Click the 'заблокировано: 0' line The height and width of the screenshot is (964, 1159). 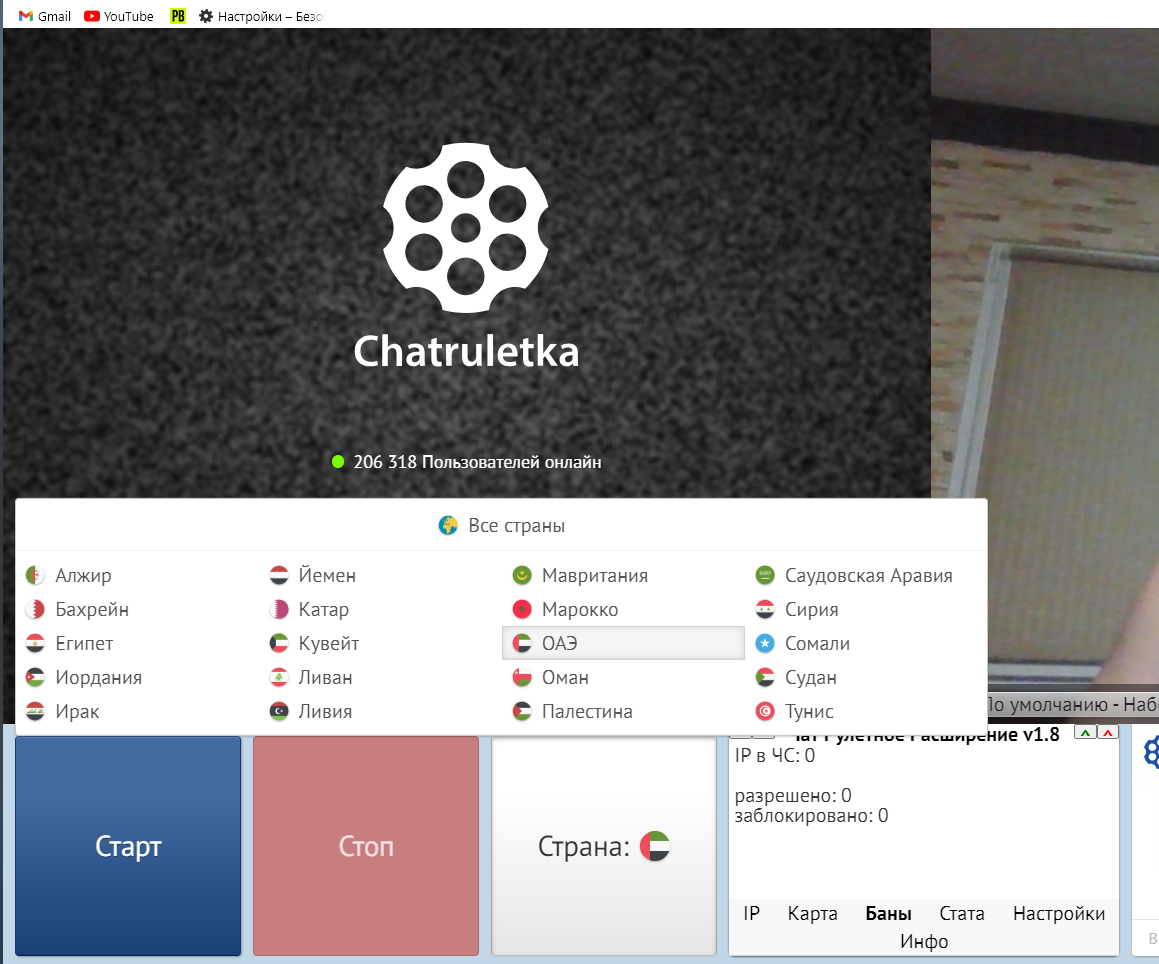(811, 815)
